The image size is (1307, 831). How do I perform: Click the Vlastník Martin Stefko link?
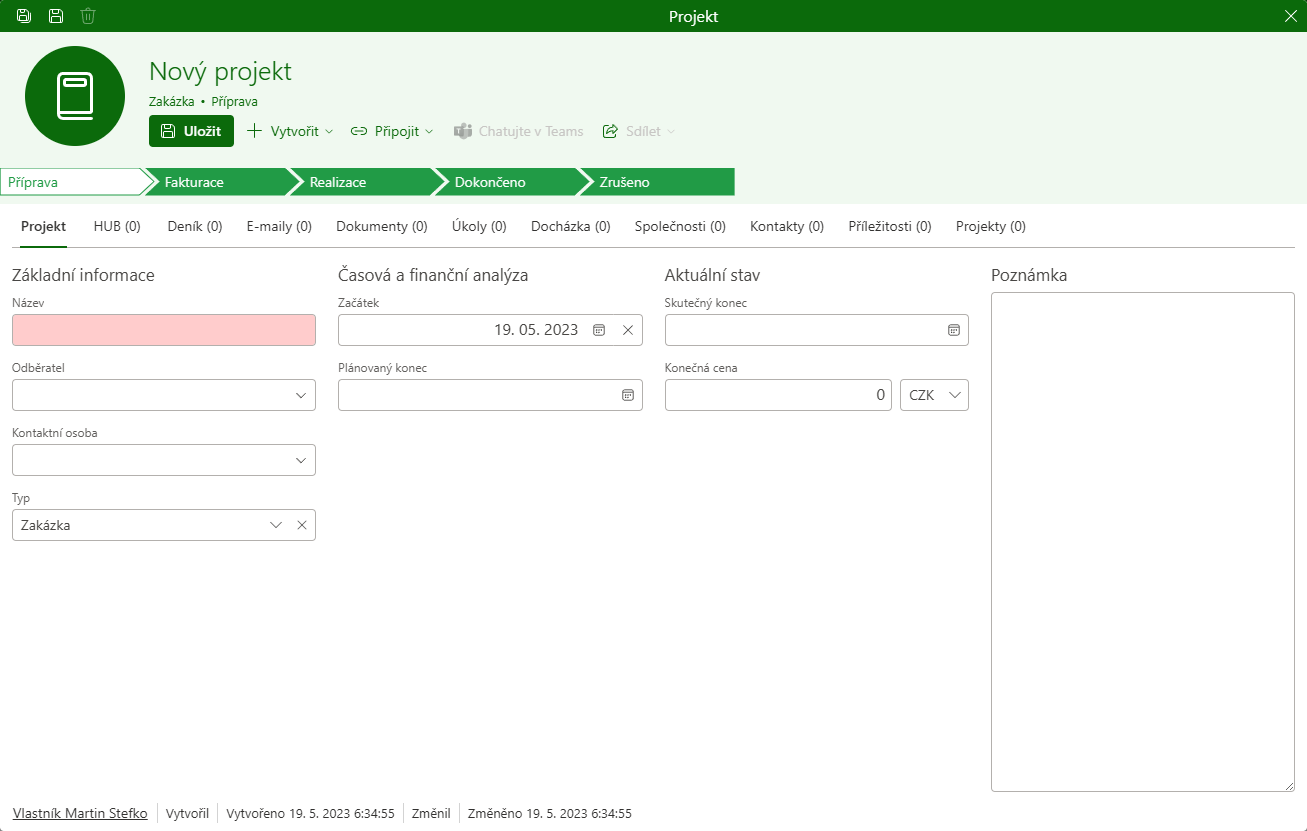(x=80, y=814)
